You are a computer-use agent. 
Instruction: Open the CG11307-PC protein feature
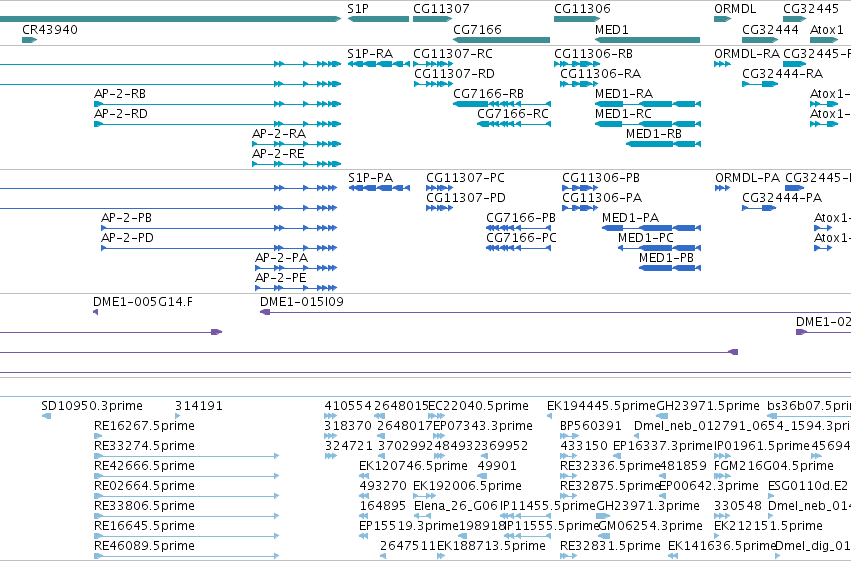pos(440,188)
